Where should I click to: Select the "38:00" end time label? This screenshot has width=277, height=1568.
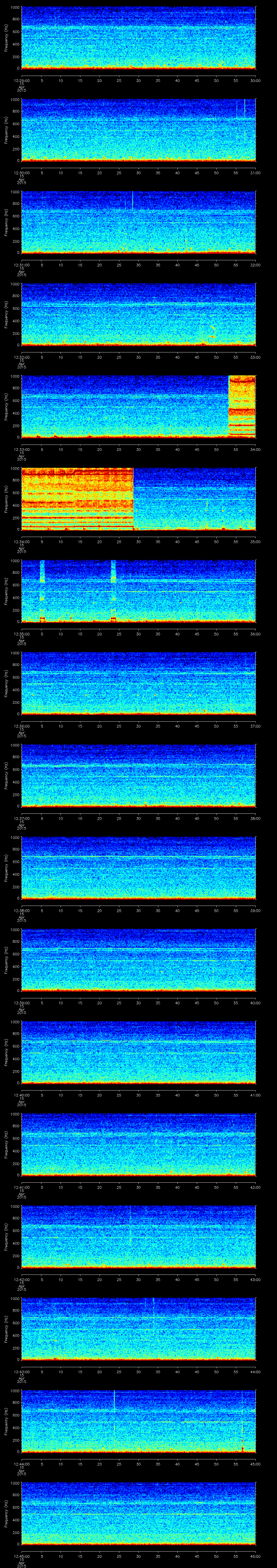256,818
